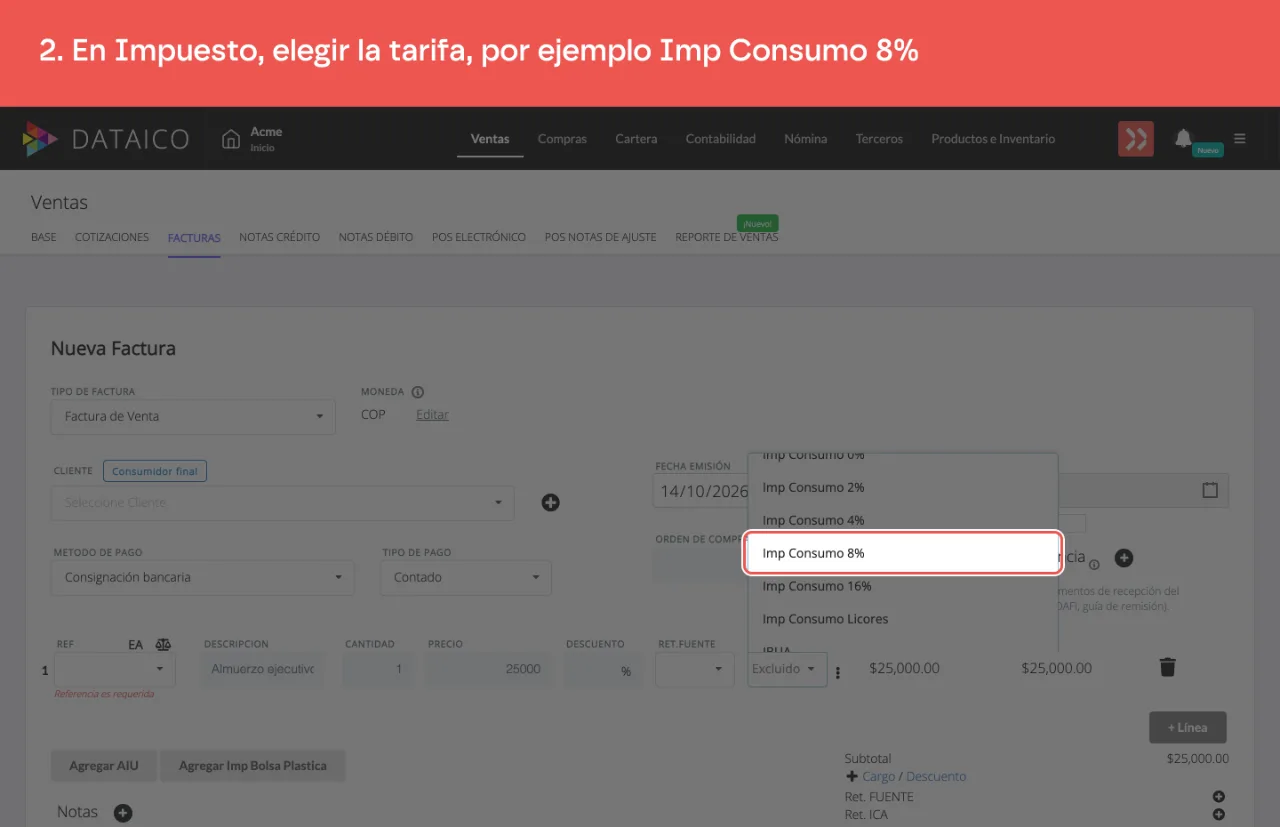The height and width of the screenshot is (827, 1280).
Task: Open Contabilidad menu
Action: (720, 139)
